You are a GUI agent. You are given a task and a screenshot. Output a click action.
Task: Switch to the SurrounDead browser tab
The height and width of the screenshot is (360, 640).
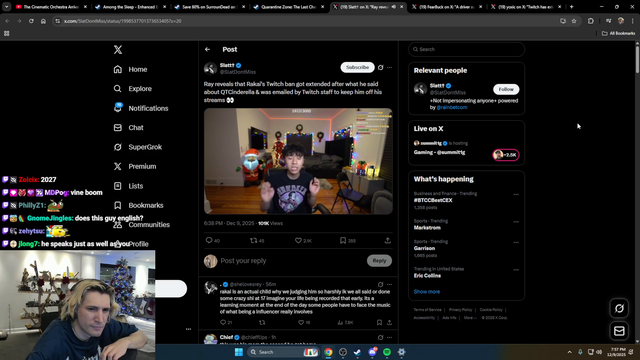pos(209,7)
